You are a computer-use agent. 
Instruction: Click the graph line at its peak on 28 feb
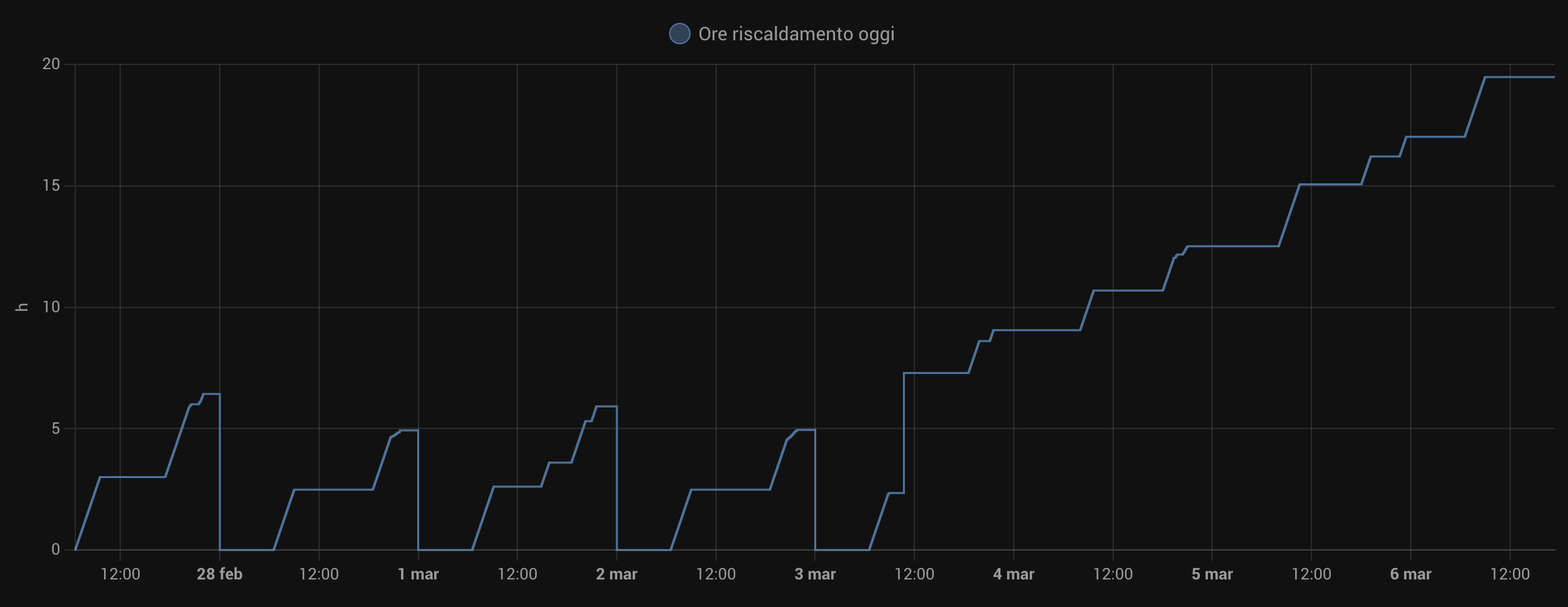click(x=212, y=393)
